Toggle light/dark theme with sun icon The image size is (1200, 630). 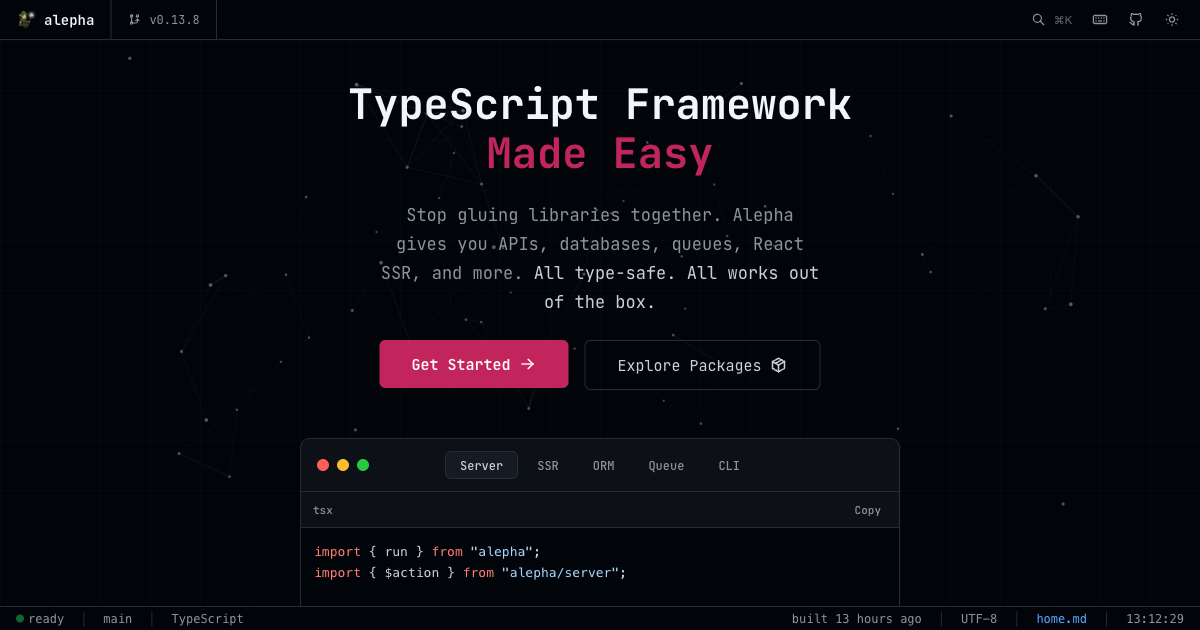tap(1172, 19)
